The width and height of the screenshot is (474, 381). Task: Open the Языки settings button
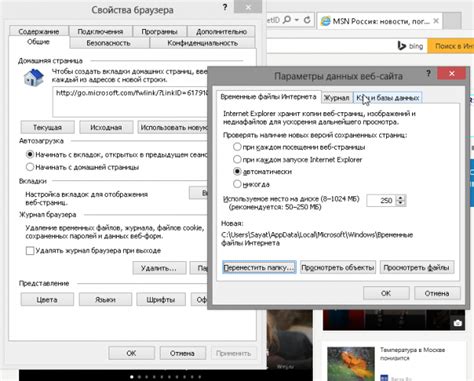(x=105, y=300)
